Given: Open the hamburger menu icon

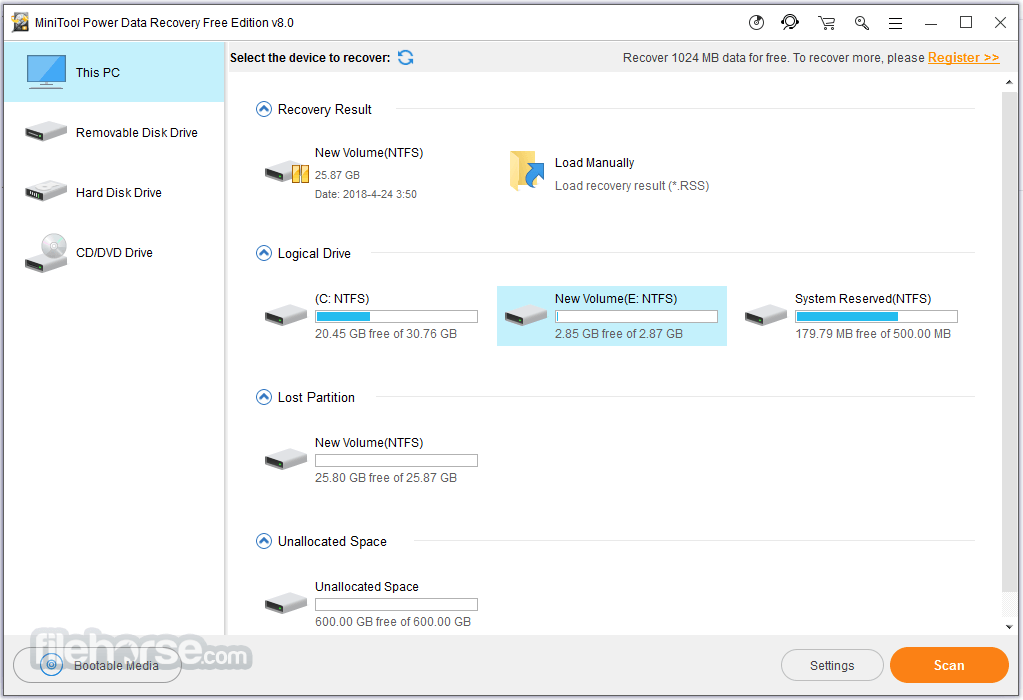Looking at the screenshot, I should click(895, 23).
